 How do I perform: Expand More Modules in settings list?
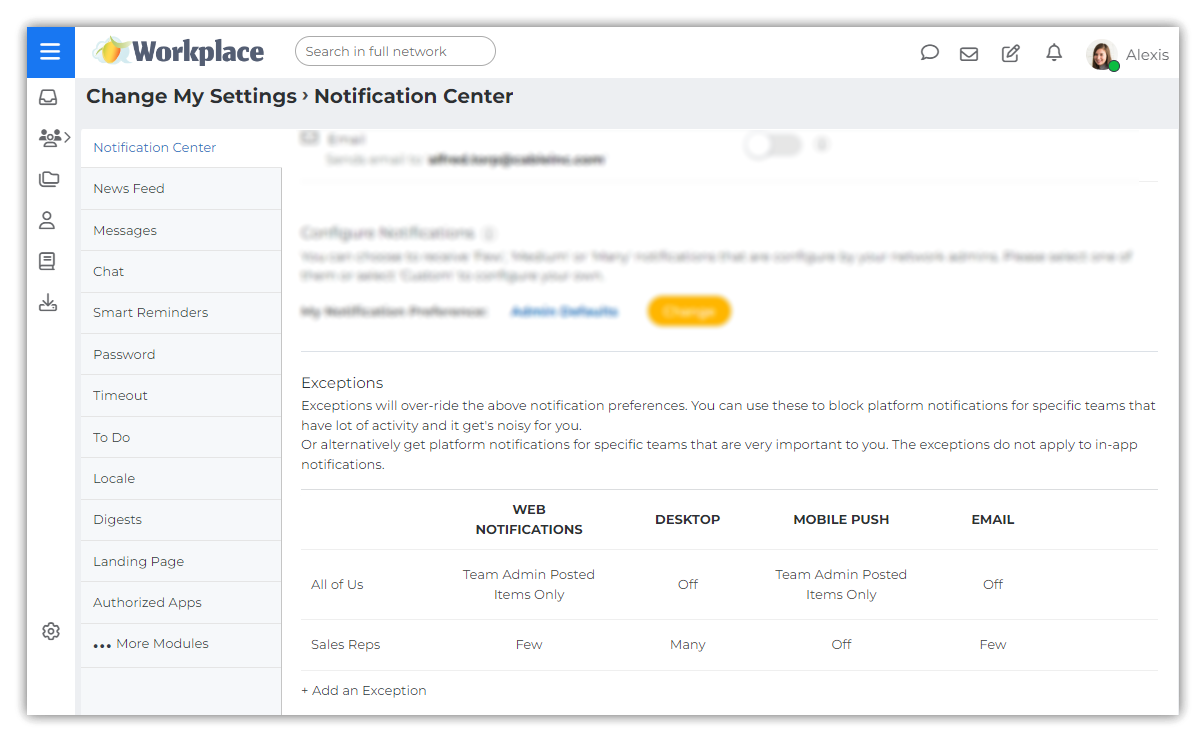pos(151,644)
